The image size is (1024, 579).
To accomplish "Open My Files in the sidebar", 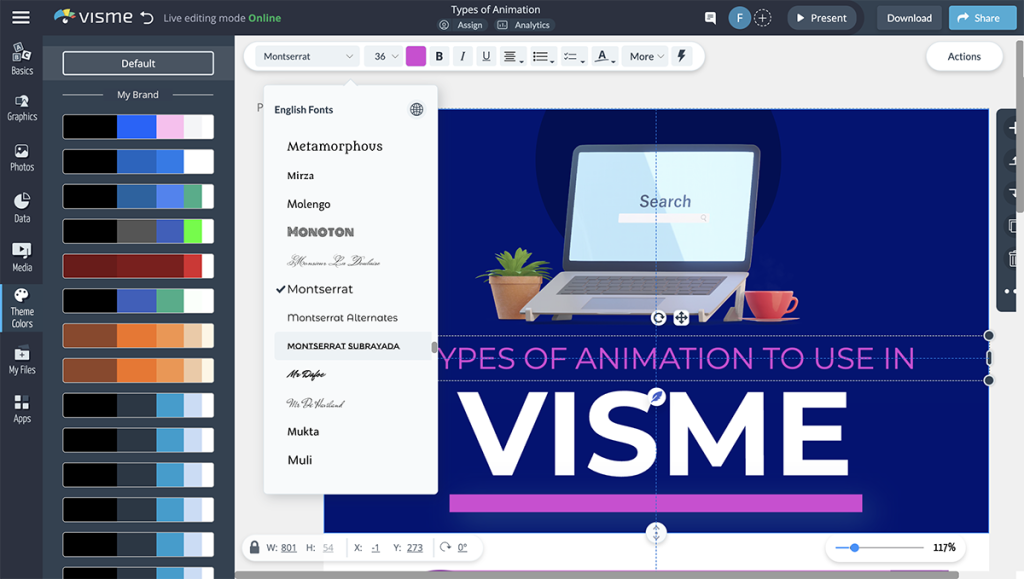I will [21, 358].
